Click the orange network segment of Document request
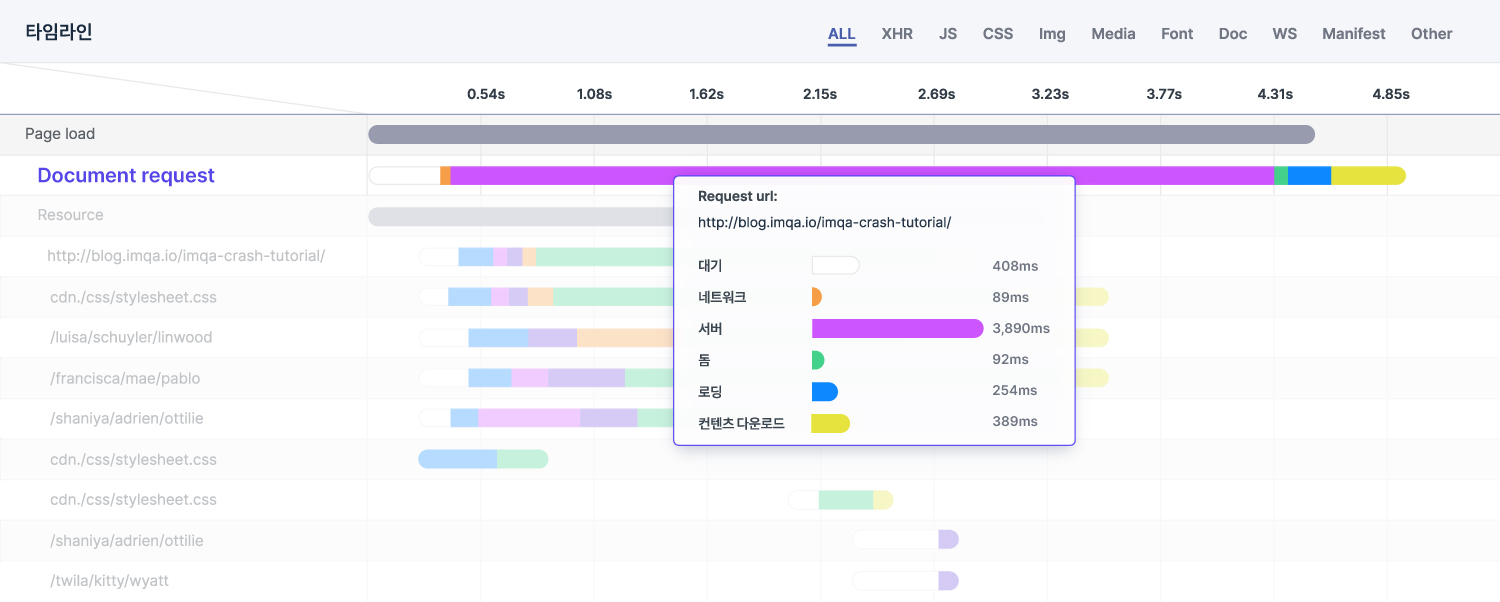This screenshot has height=602, width=1500. point(445,176)
